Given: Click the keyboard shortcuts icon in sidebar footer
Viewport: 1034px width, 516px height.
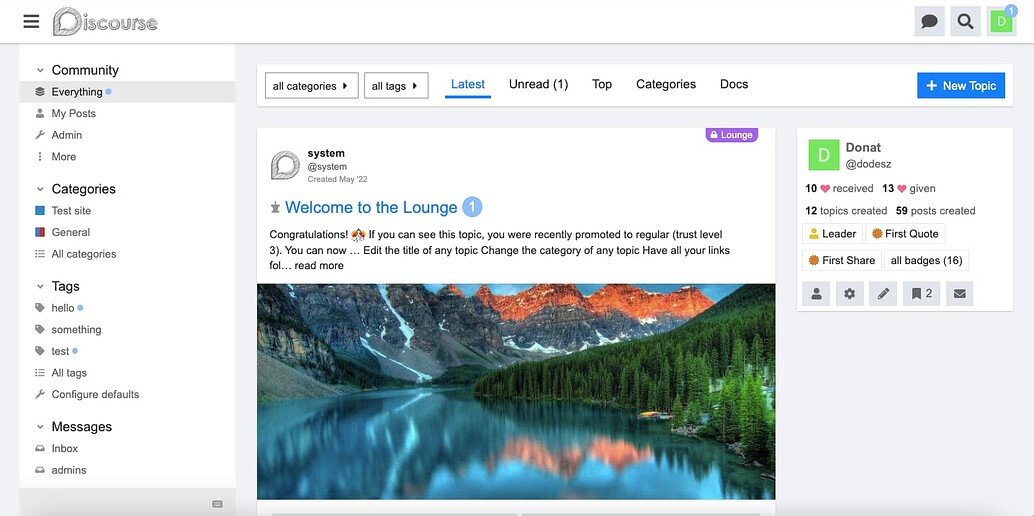Looking at the screenshot, I should 218,504.
